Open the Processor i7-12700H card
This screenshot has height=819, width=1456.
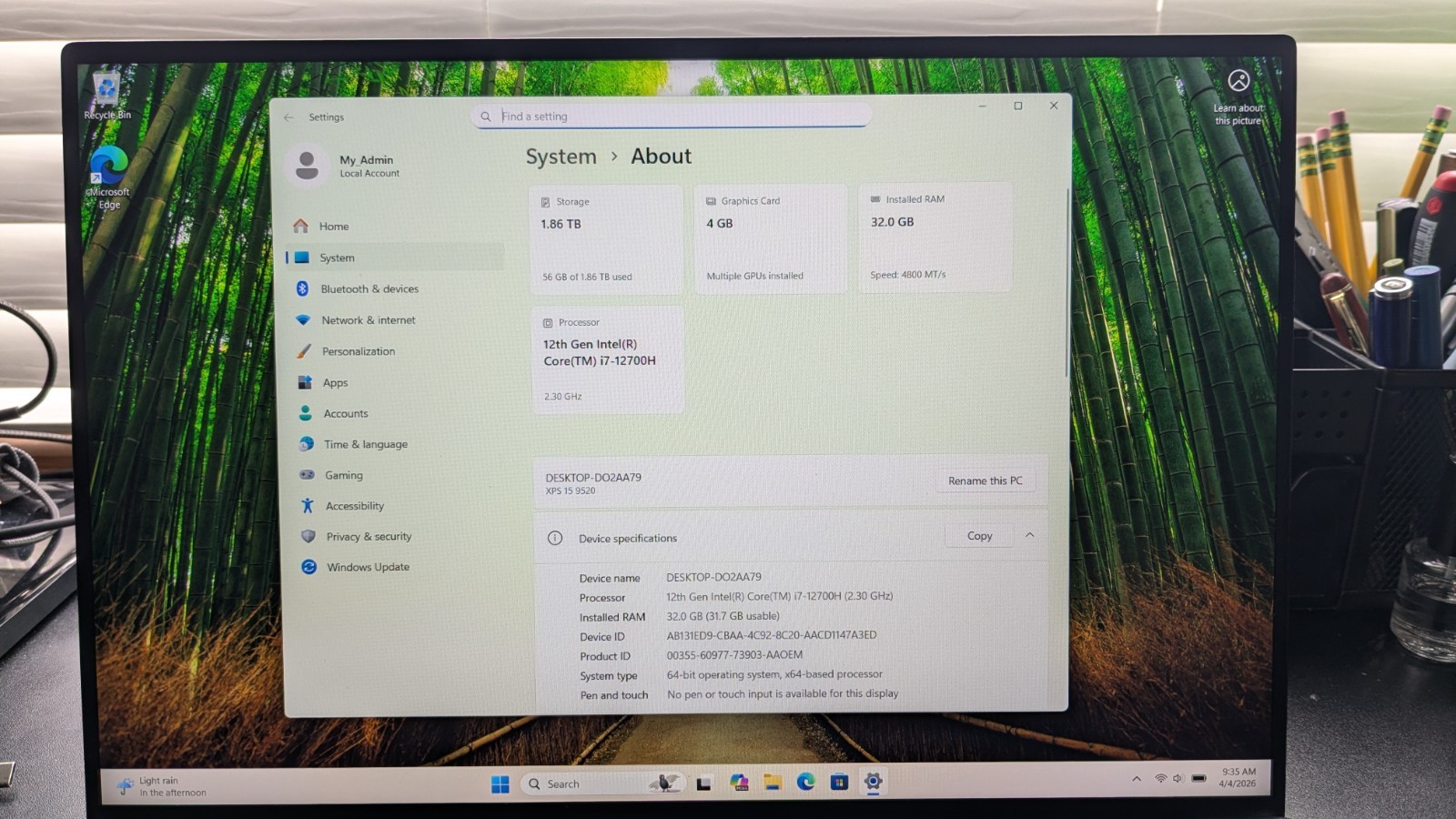pos(608,359)
